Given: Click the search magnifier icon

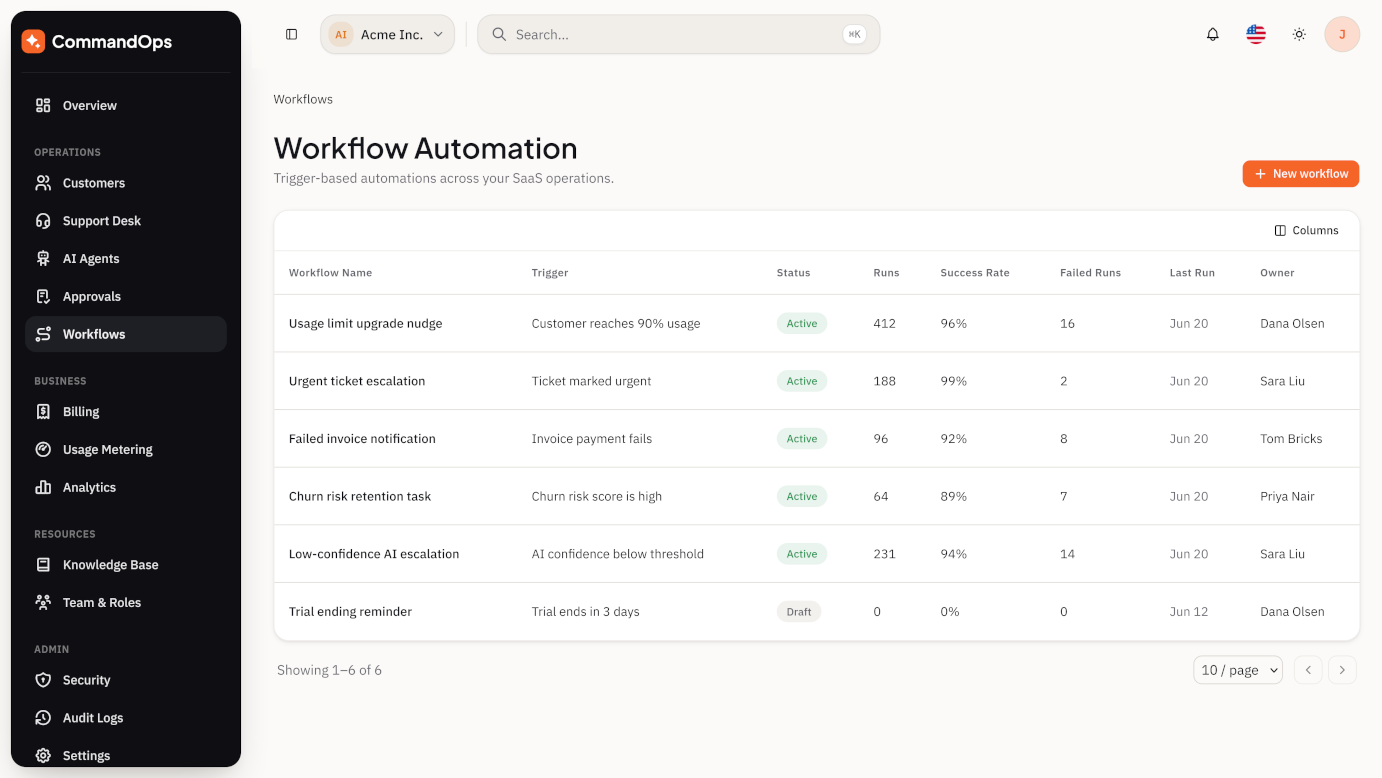Looking at the screenshot, I should tap(499, 34).
